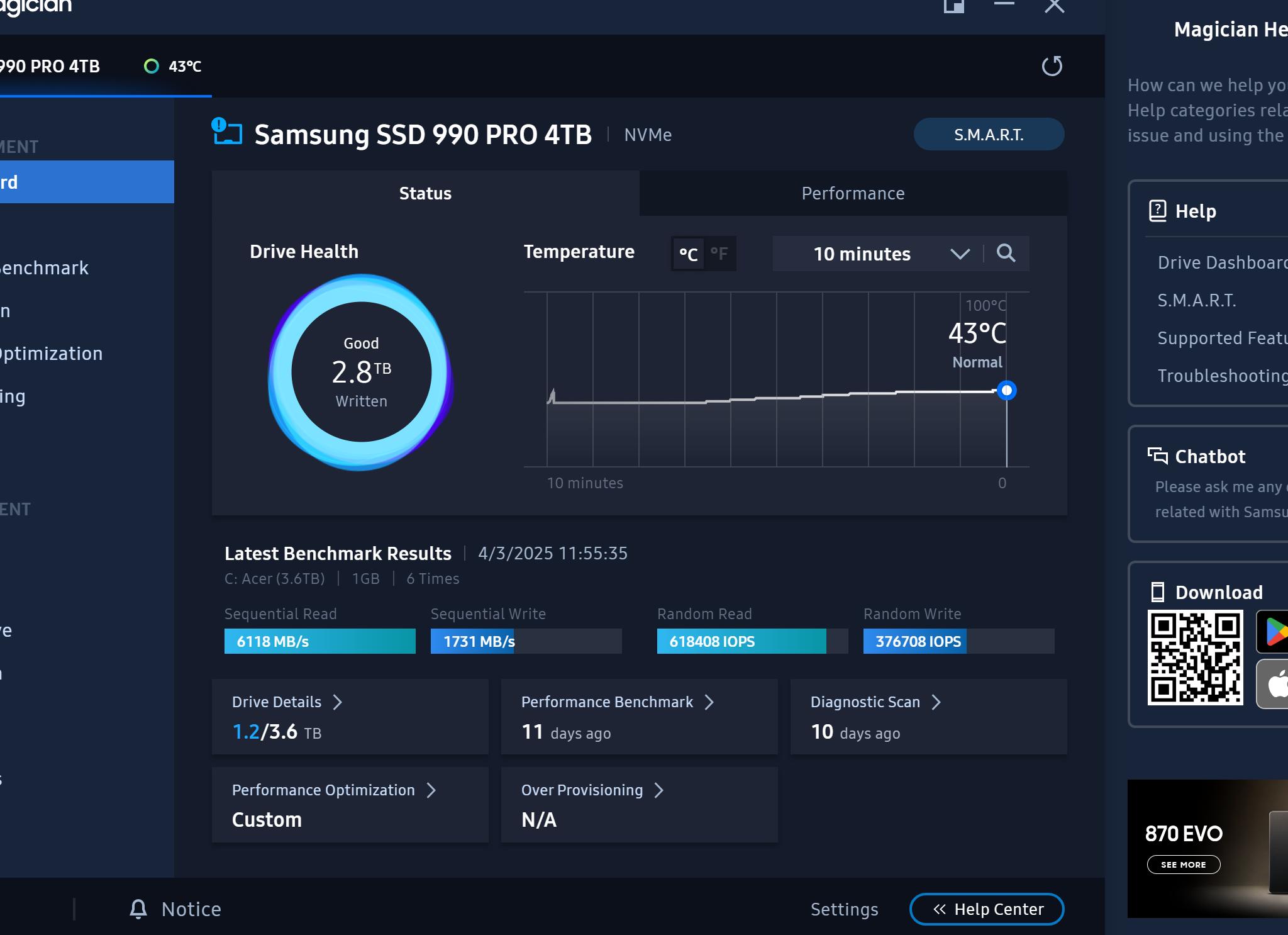The image size is (1288, 935).
Task: Click the chevron next to Diagnostic Scan
Action: 936,702
